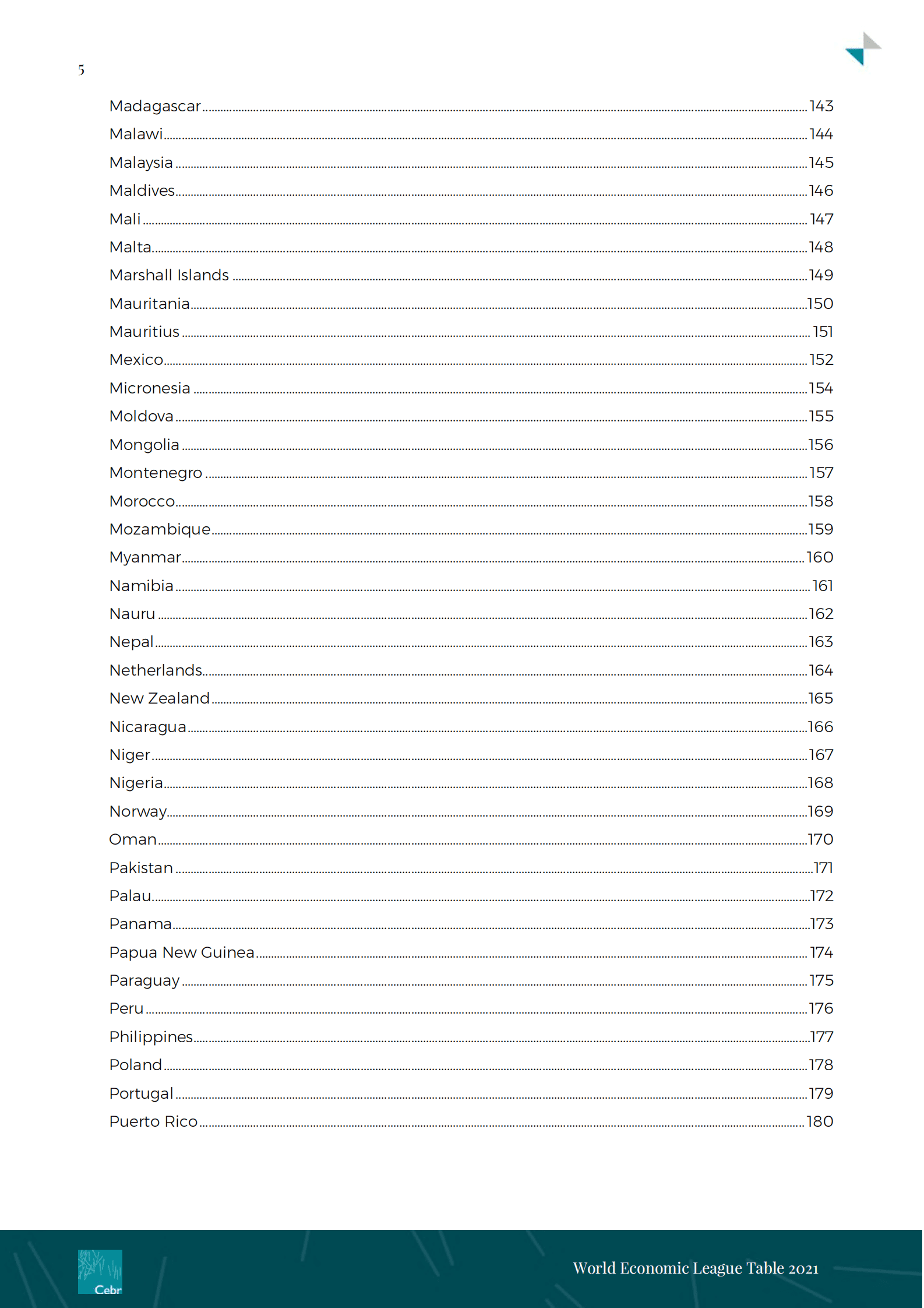Select the Norway entry
The width and height of the screenshot is (924, 1308).
click(138, 811)
